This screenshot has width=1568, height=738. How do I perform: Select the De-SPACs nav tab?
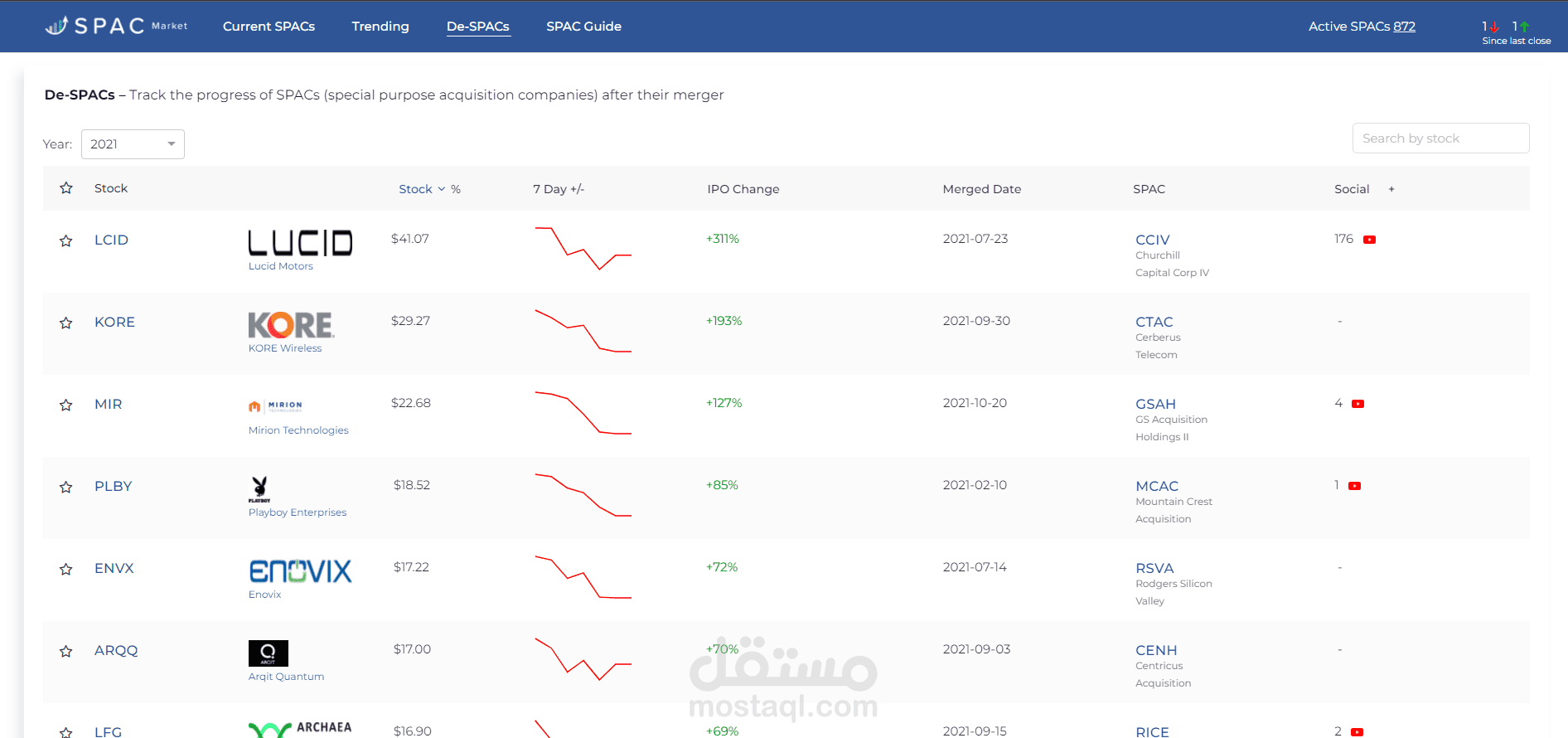tap(478, 27)
